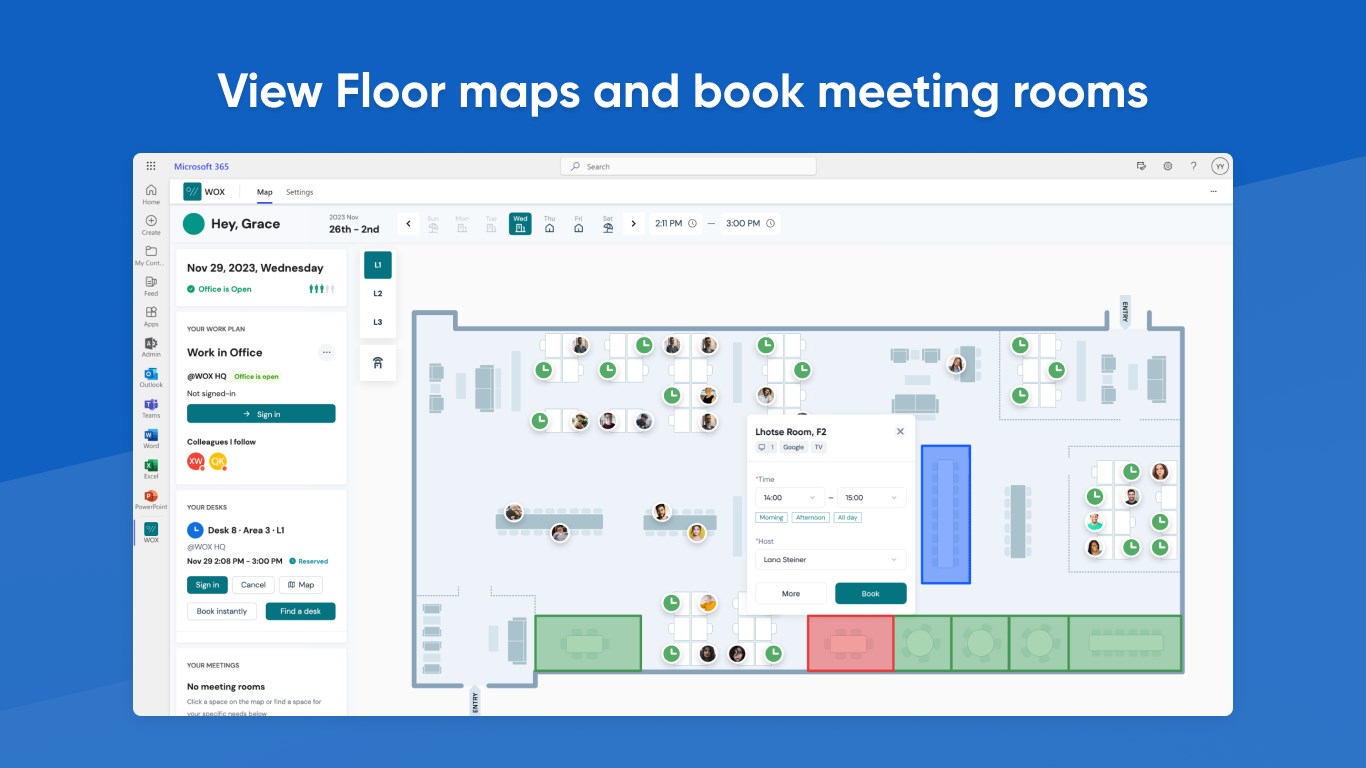Go to the next week
The height and width of the screenshot is (768, 1366).
[x=633, y=224]
